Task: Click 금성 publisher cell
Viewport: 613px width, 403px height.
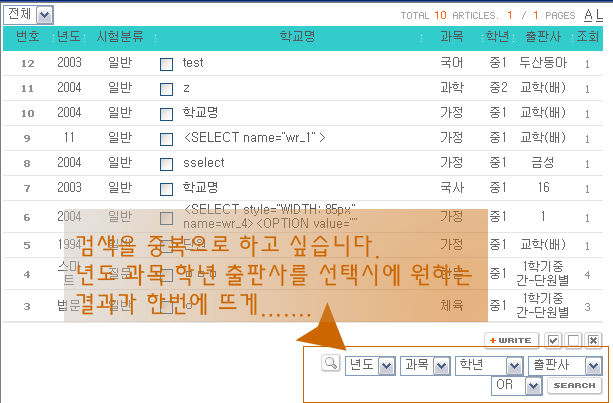Action: coord(543,163)
